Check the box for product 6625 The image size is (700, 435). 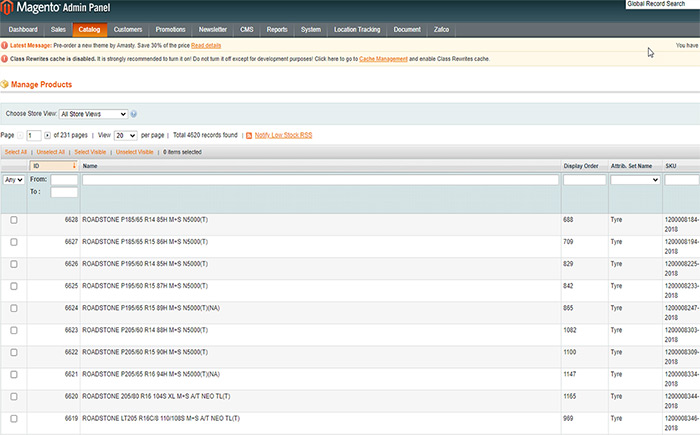coord(14,286)
